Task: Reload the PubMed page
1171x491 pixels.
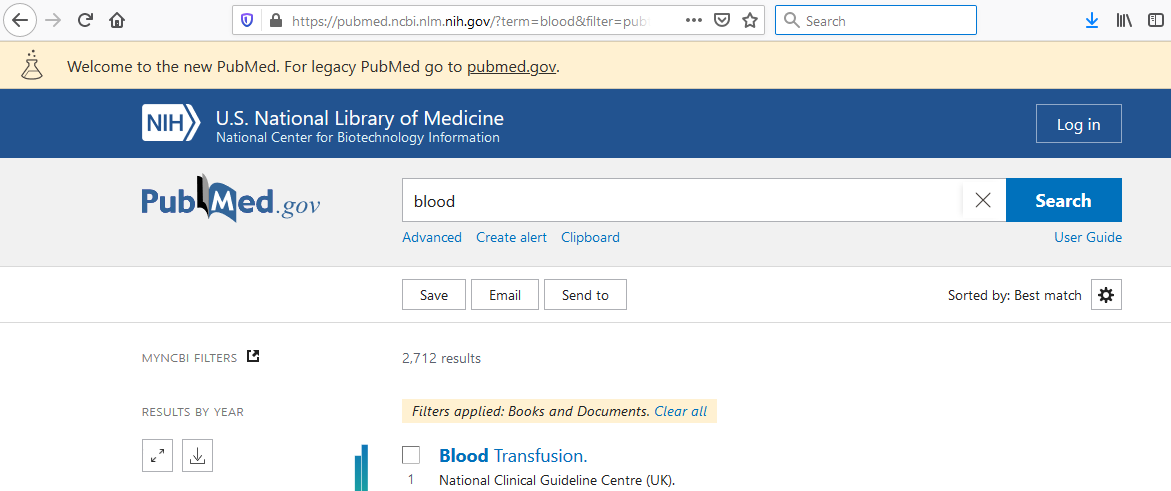Action: coord(85,20)
